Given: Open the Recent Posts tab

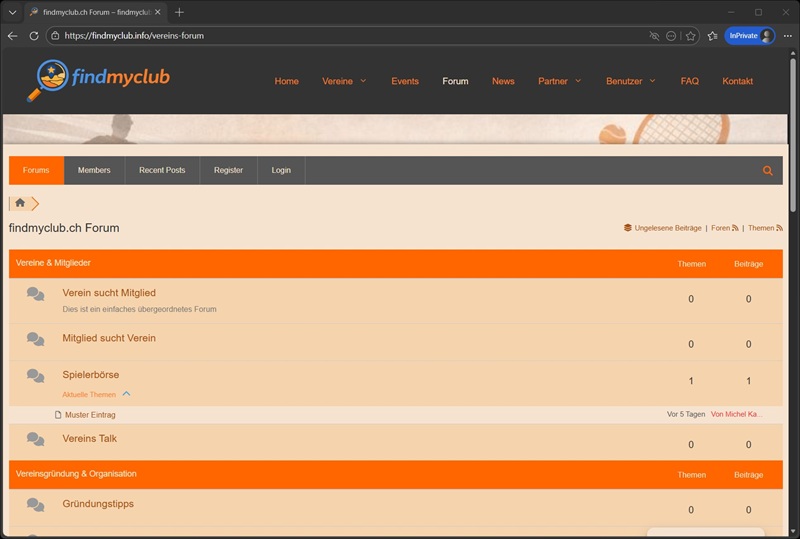Looking at the screenshot, I should pos(162,171).
